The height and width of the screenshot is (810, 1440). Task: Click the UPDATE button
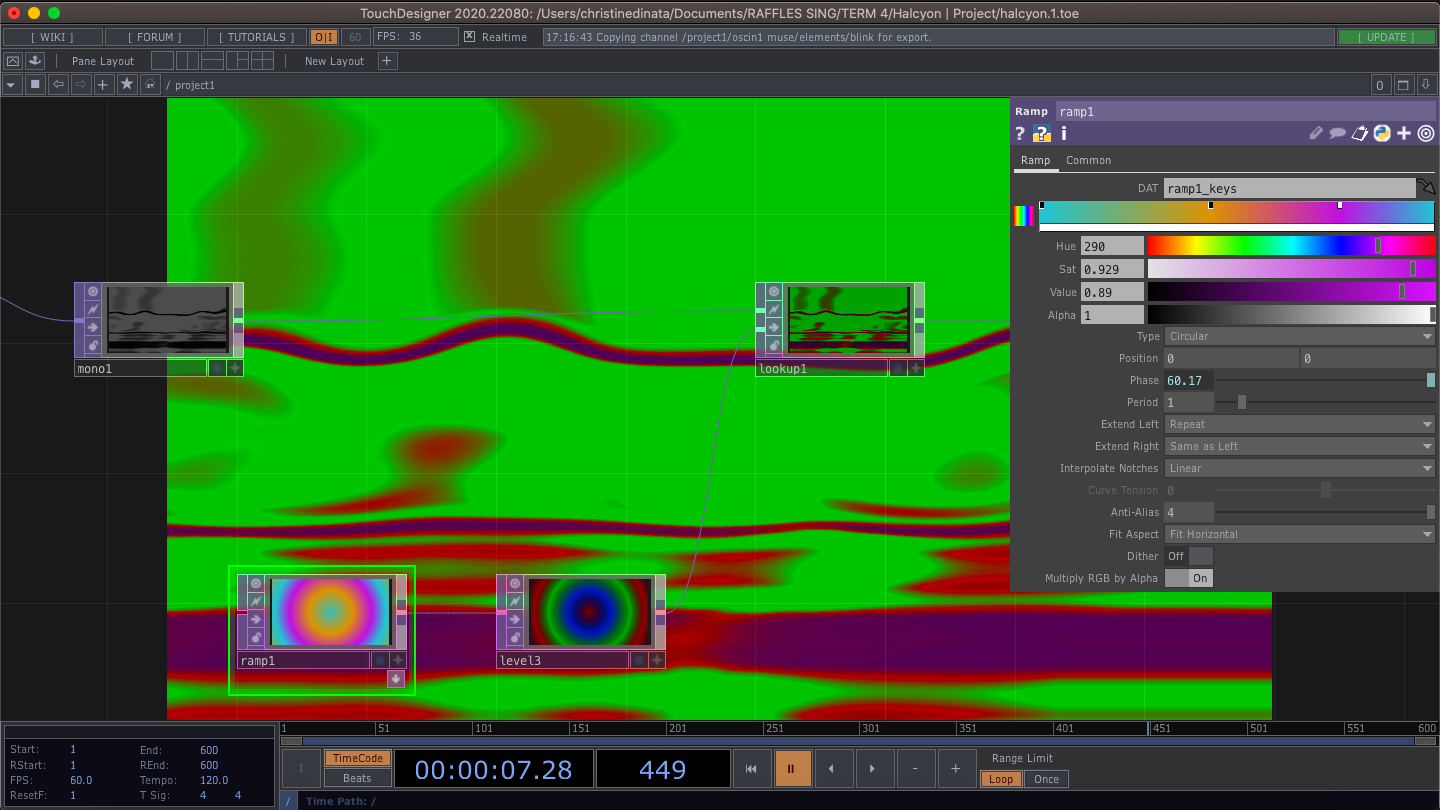(x=1386, y=36)
